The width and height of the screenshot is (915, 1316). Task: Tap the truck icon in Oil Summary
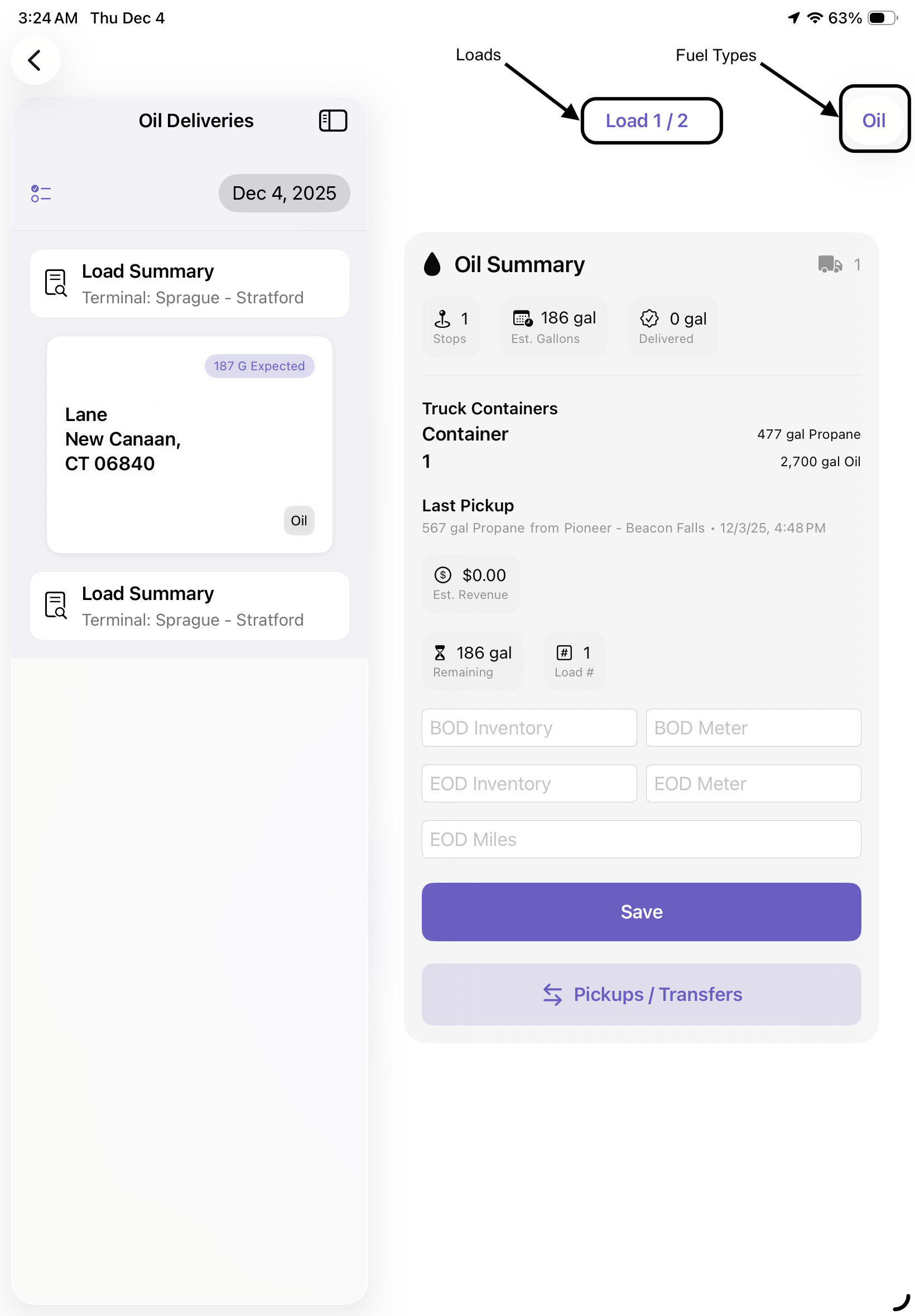[829, 265]
